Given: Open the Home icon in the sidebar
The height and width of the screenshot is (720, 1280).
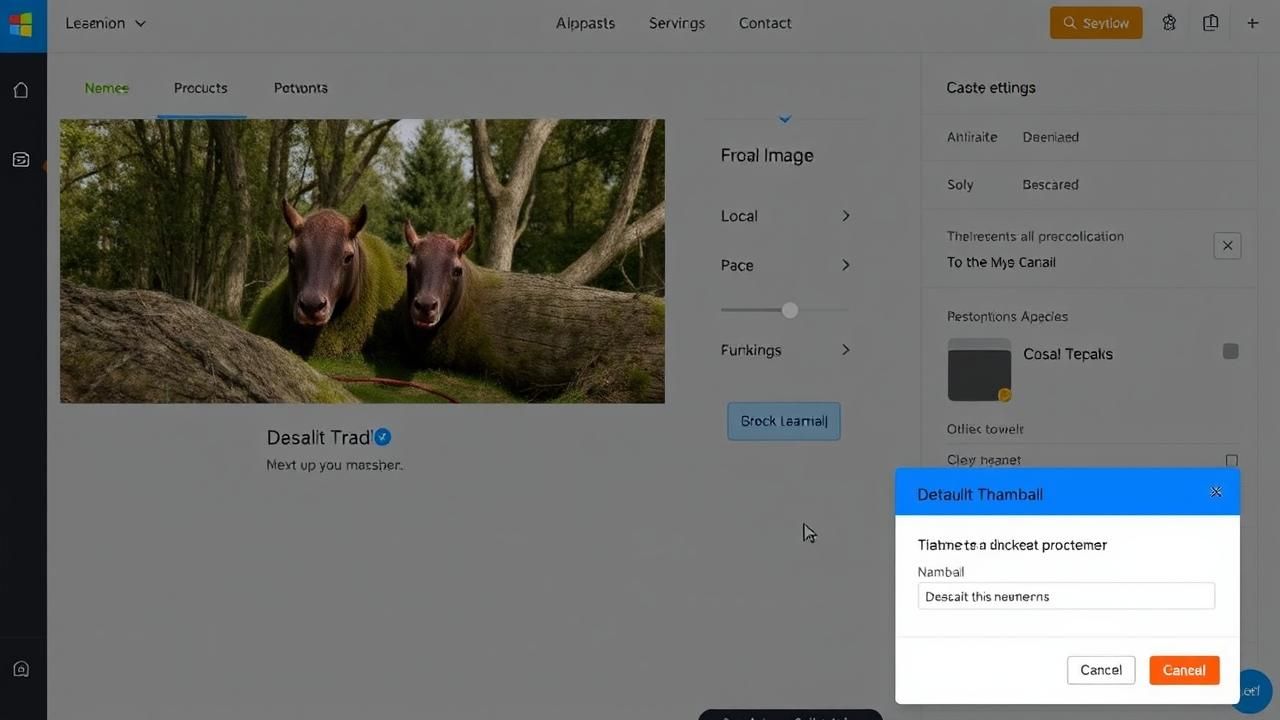Looking at the screenshot, I should 21,90.
